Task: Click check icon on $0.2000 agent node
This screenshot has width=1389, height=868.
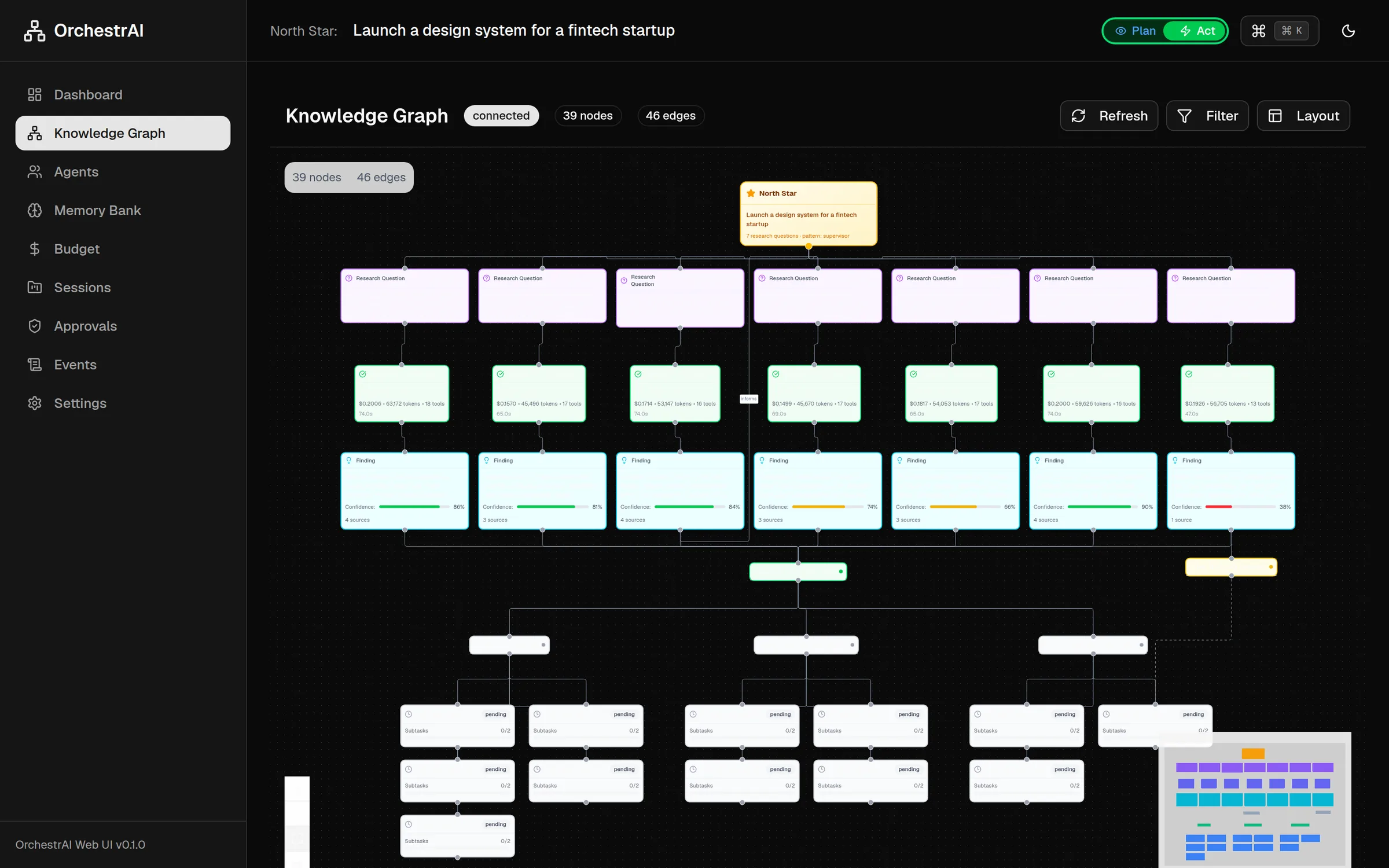Action: [1051, 374]
